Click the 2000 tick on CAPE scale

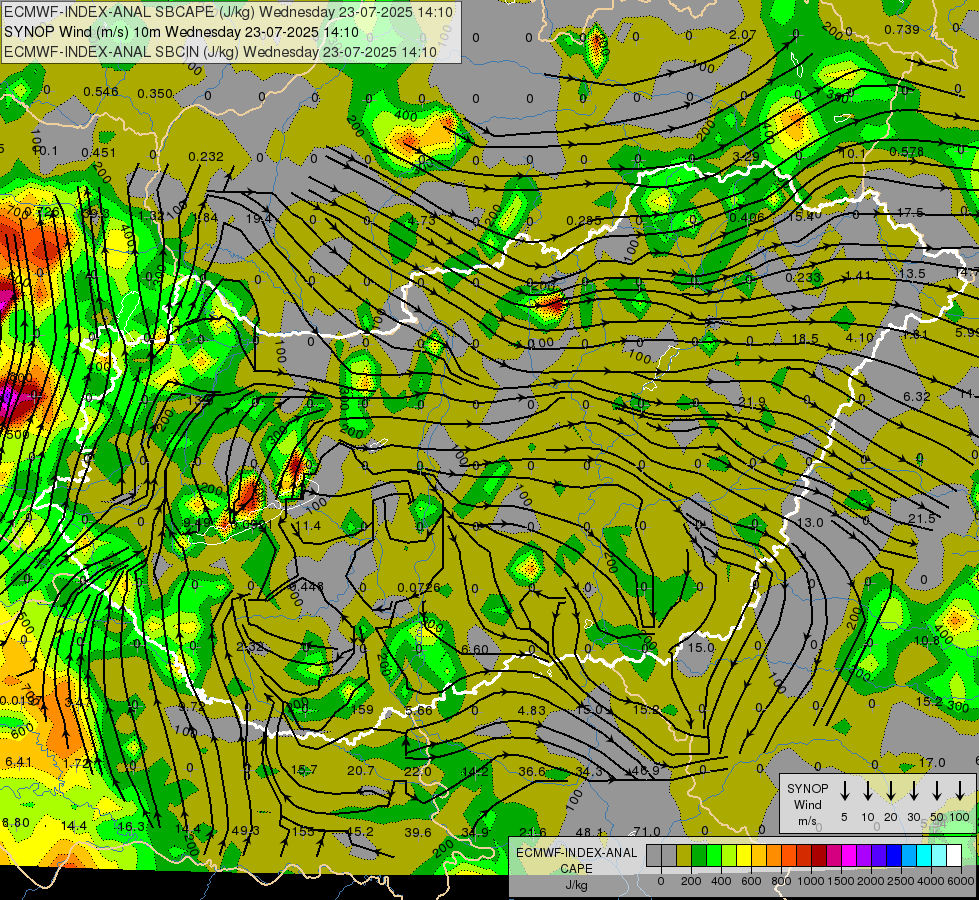pos(871,881)
